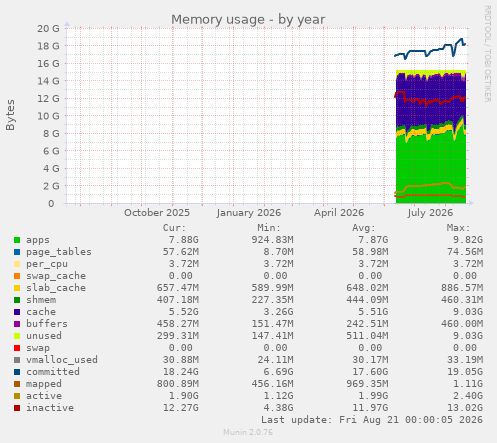Click inactive current value 12.27G
Screen dimensions: 497x443
click(181, 408)
